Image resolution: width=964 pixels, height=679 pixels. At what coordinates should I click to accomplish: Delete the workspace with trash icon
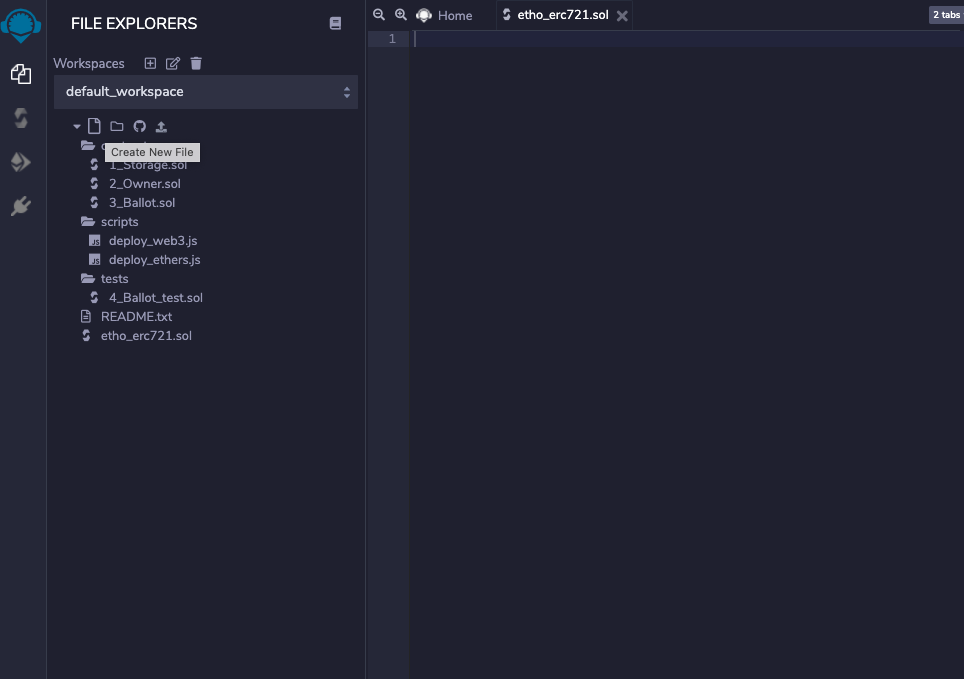[196, 63]
